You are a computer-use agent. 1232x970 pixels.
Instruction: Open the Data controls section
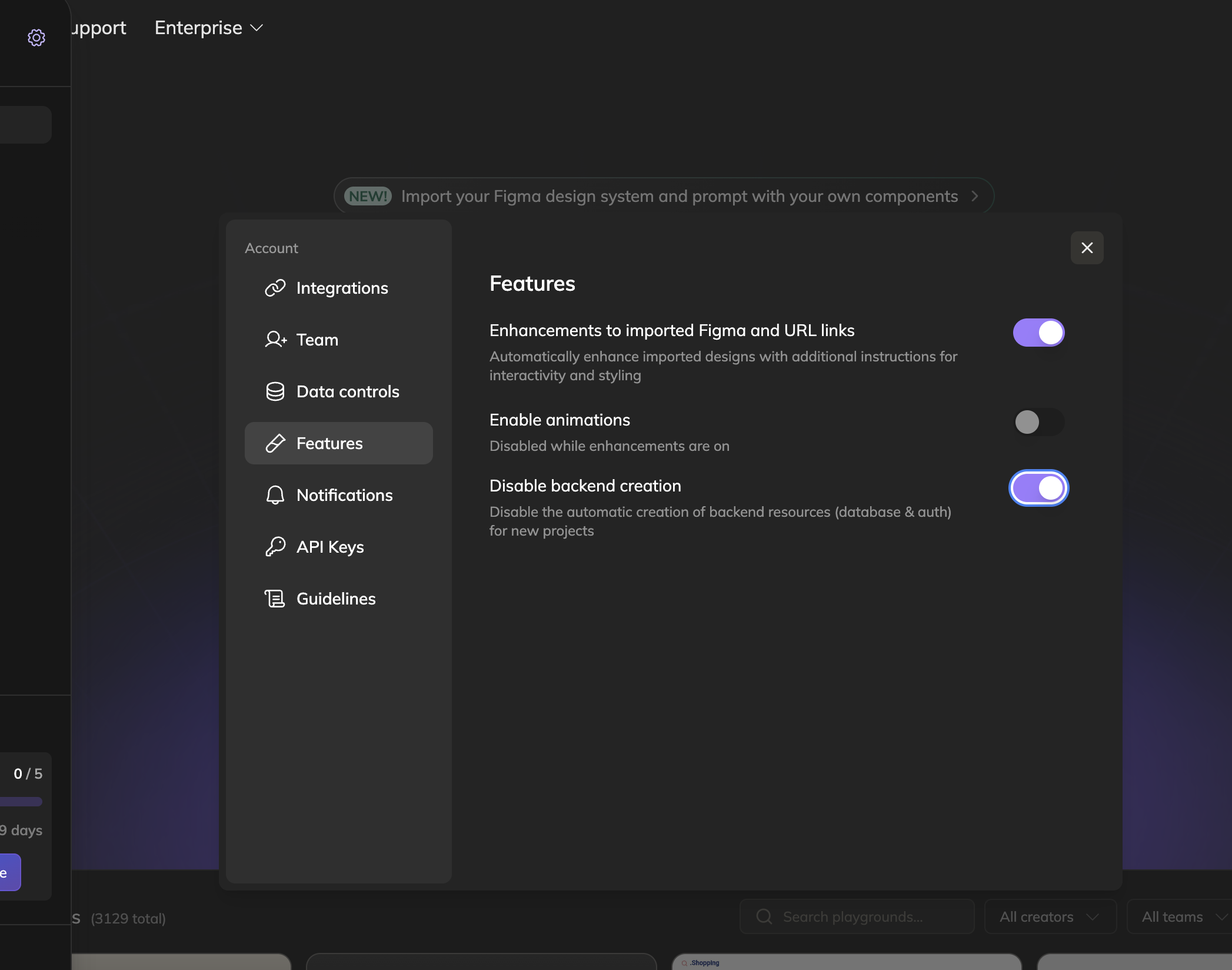[x=347, y=391]
